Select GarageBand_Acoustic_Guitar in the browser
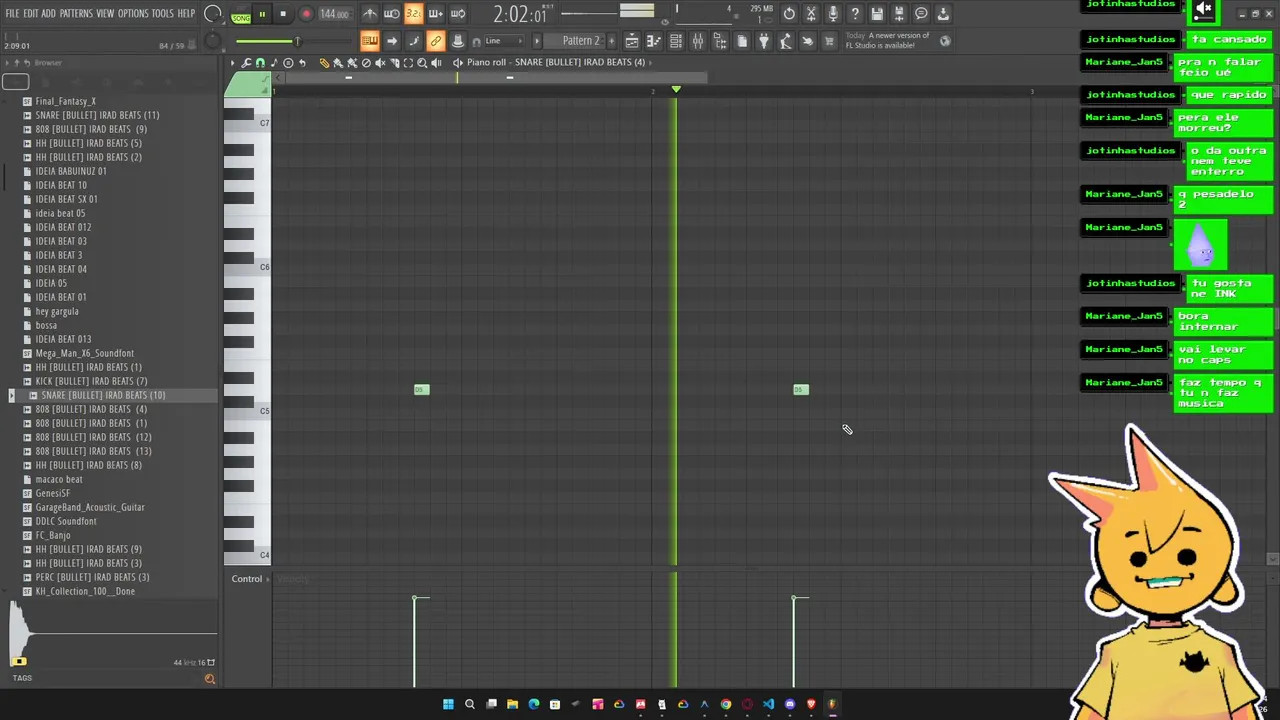Screen dimensions: 1280x720 coord(90,507)
